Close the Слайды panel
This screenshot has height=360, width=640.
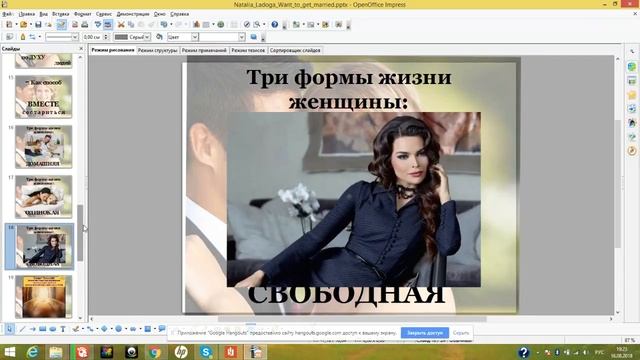(x=80, y=49)
